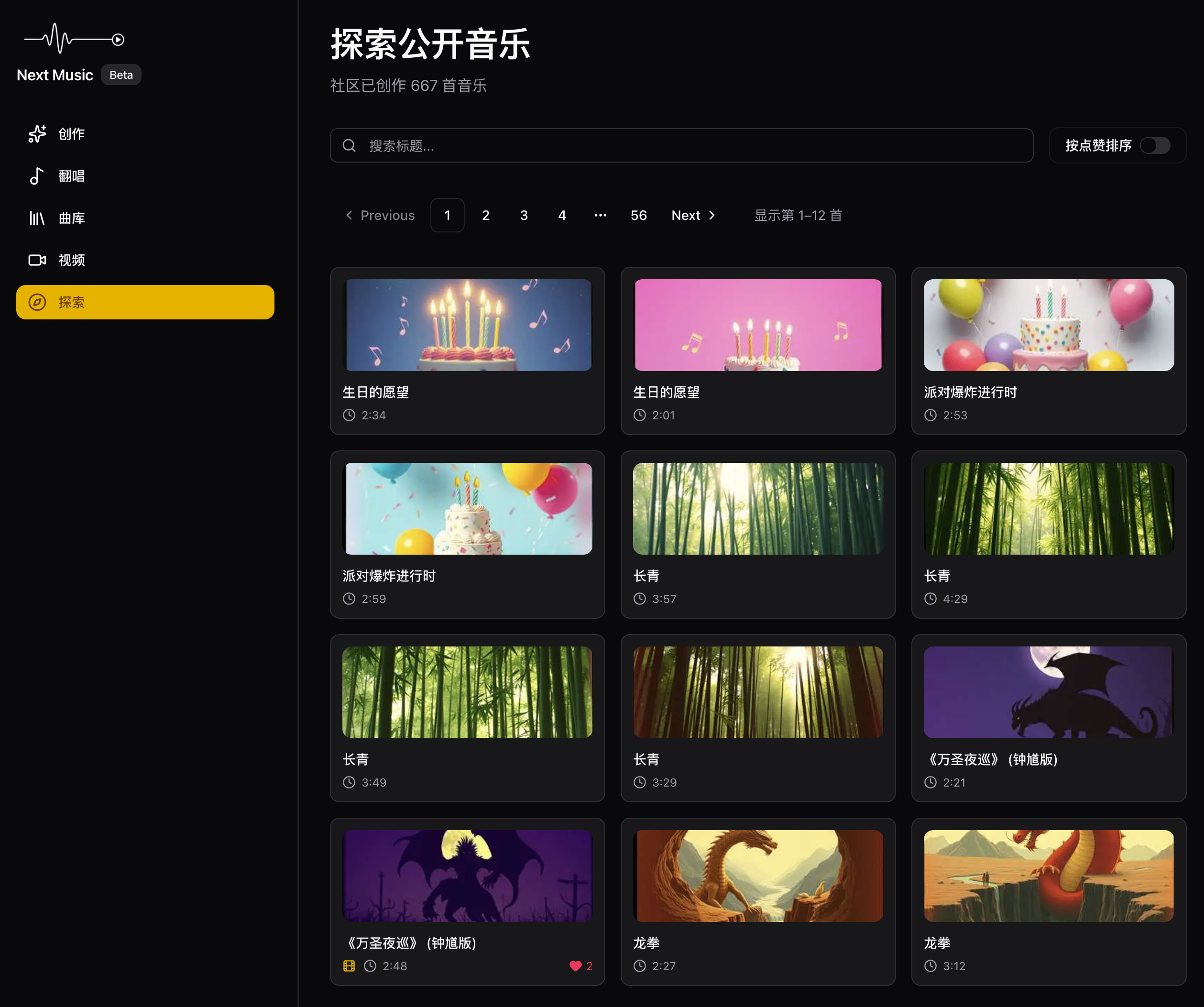
Task: Open the balloon cake thumbnail 2:53
Action: pyautogui.click(x=1049, y=325)
